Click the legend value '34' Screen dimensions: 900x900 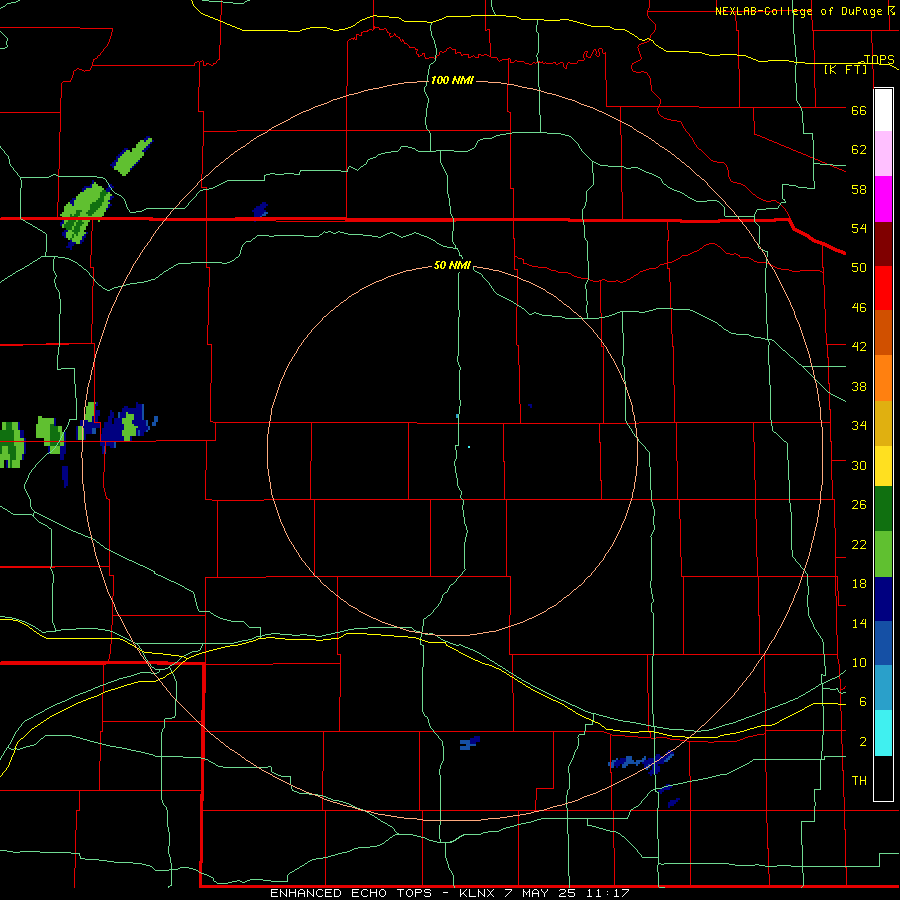859,426
